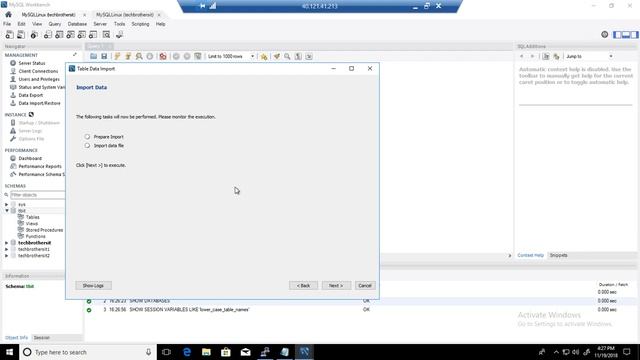Click the Dashboard icon under Performance

(x=13, y=158)
